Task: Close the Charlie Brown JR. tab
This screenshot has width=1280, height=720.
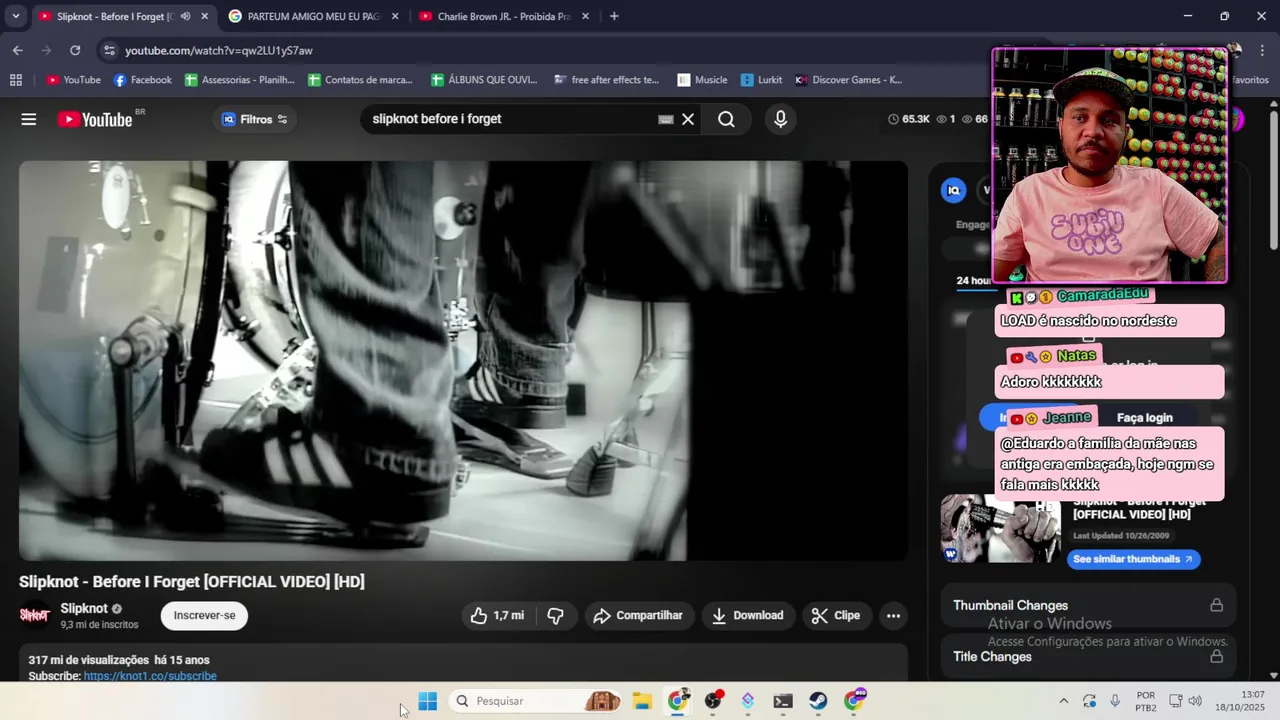Action: pyautogui.click(x=585, y=16)
